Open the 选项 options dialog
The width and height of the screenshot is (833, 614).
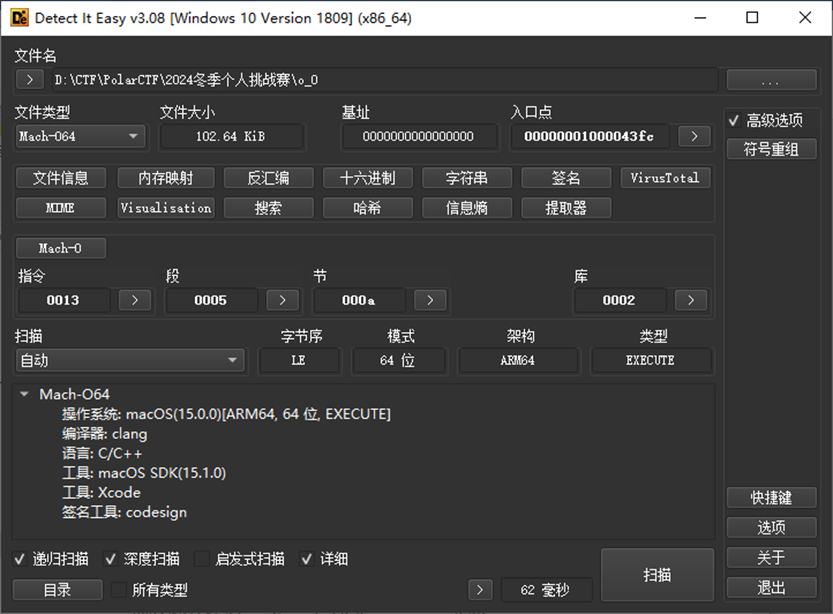pyautogui.click(x=771, y=527)
